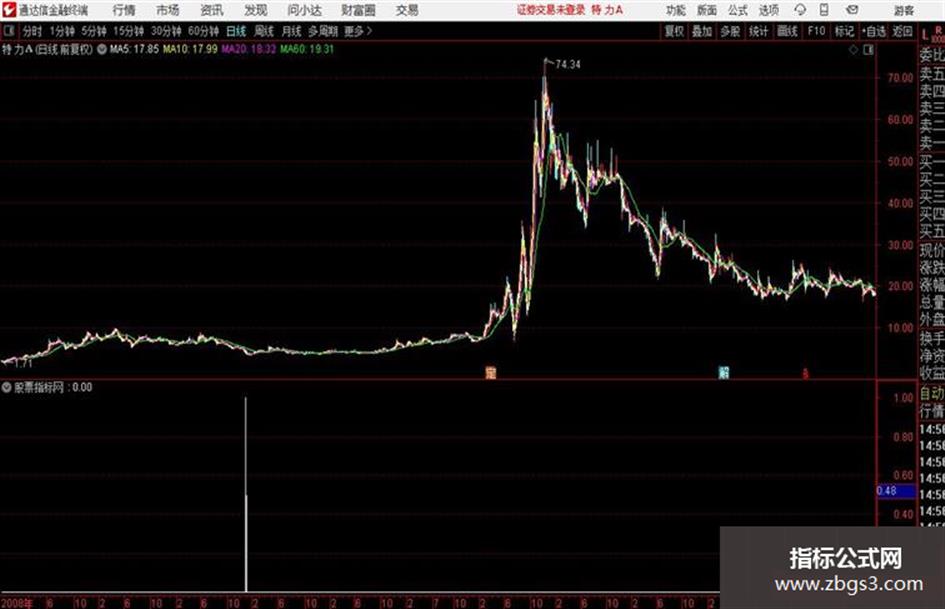Image resolution: width=945 pixels, height=609 pixels.
Task: Open the mail envelope icon
Action: coord(852,10)
